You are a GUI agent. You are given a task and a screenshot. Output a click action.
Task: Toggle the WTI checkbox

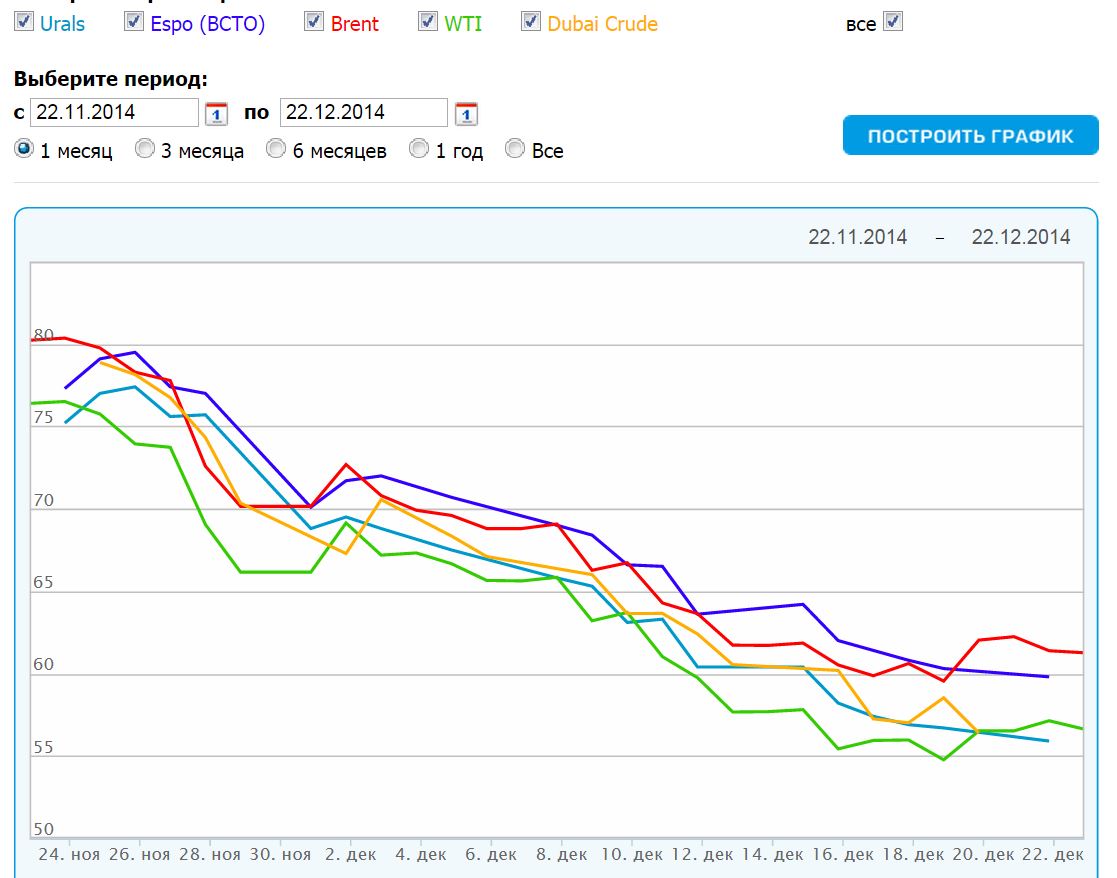[428, 21]
